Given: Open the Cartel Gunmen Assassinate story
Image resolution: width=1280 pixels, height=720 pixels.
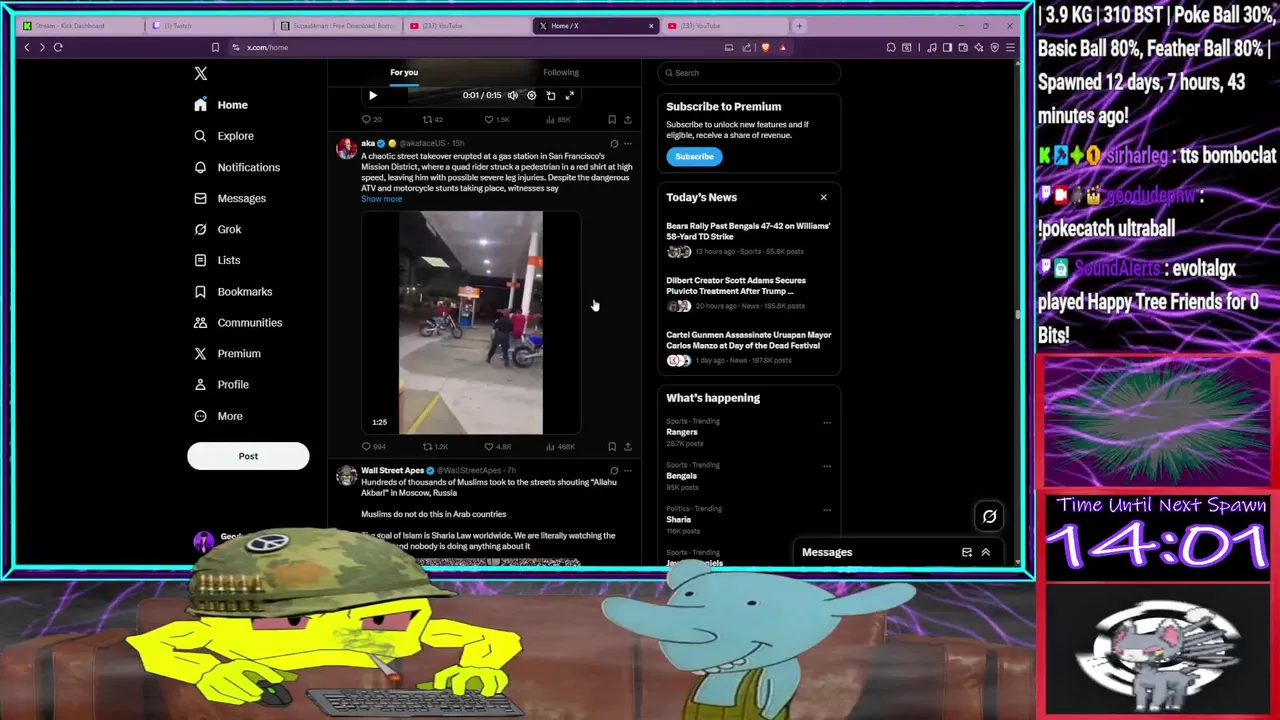Looking at the screenshot, I should [749, 347].
